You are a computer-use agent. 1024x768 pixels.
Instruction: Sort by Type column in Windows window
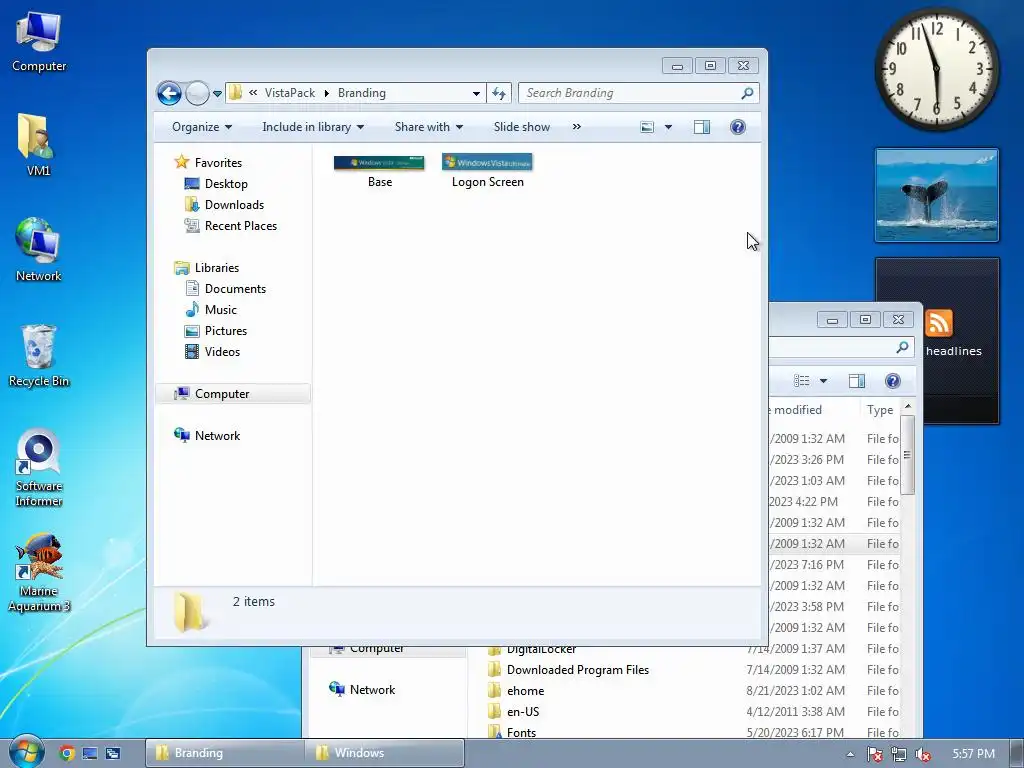tap(880, 410)
